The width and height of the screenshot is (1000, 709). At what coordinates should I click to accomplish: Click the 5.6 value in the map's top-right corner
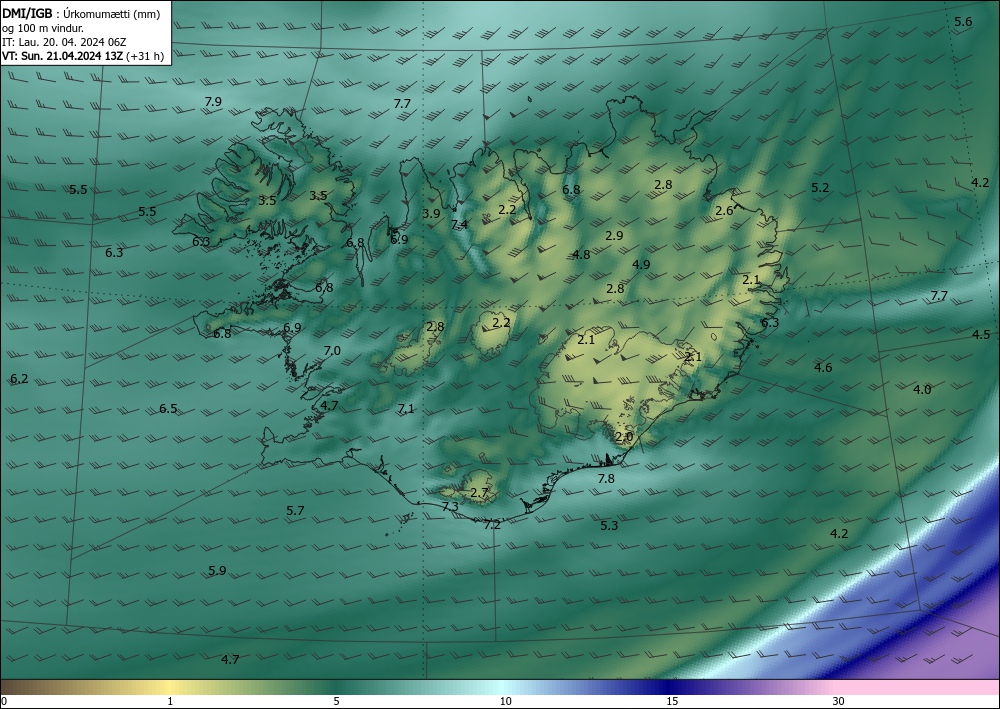963,22
